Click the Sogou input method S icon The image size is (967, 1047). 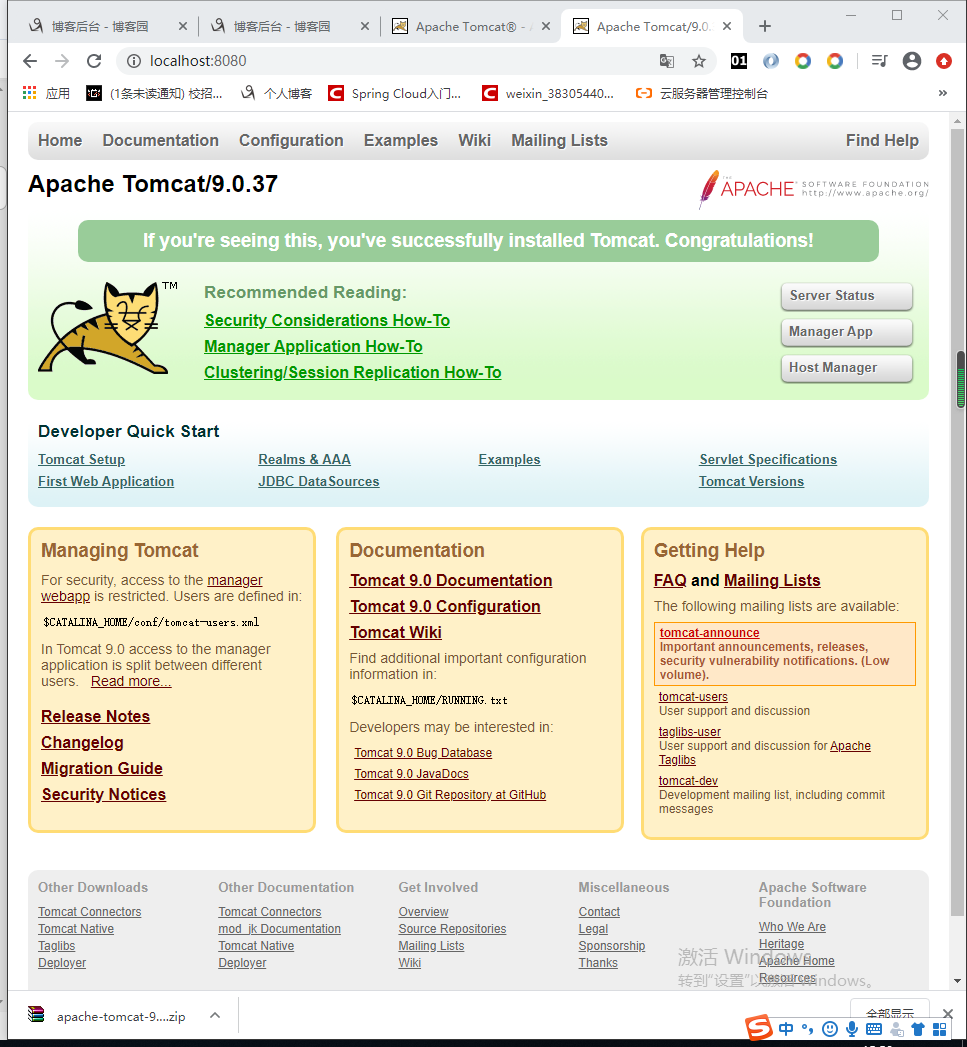point(759,1028)
